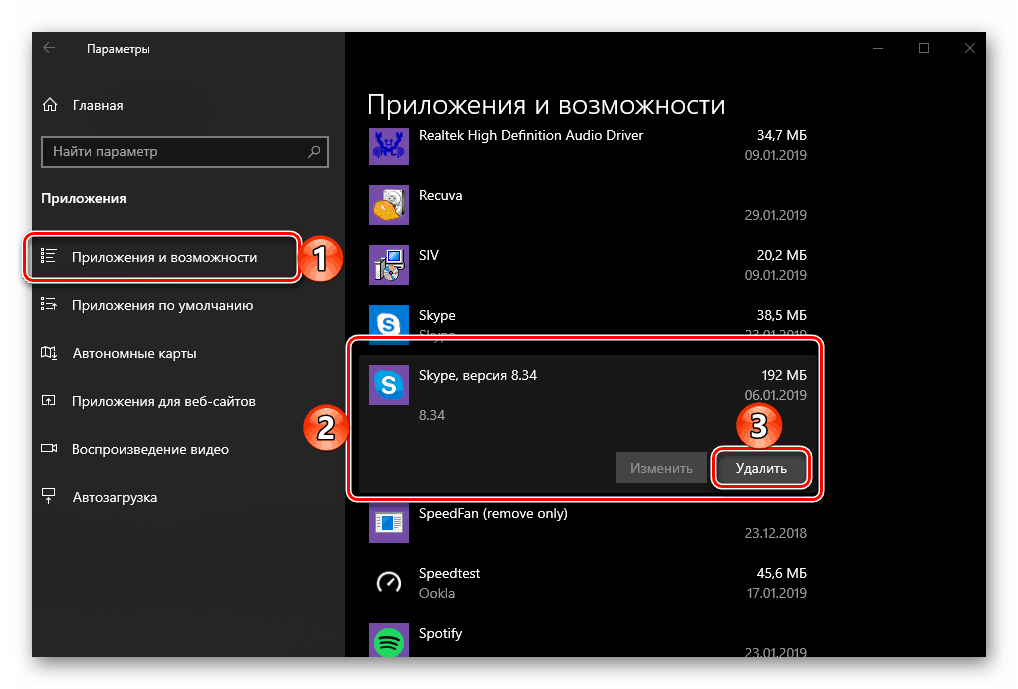Screen dimensions: 1018x689
Task: Click the Ookla publisher label
Action: (x=437, y=594)
